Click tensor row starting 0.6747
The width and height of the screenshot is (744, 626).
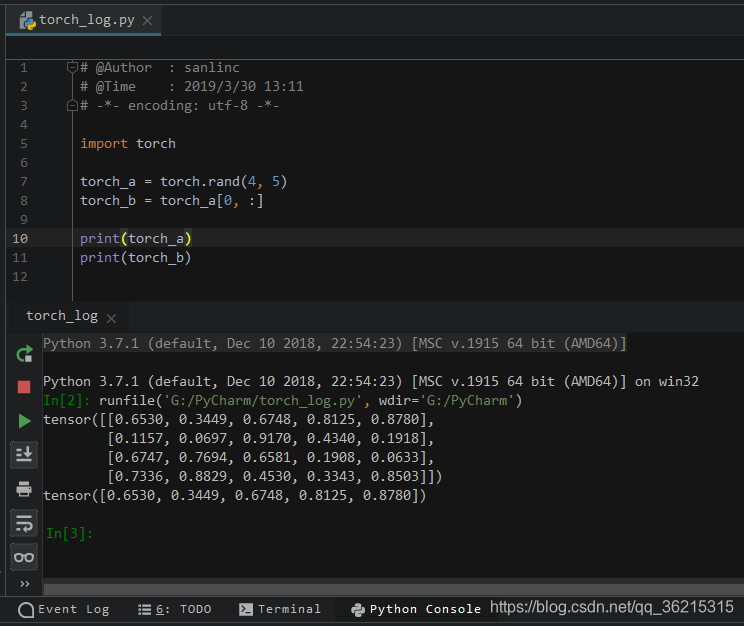[270, 458]
